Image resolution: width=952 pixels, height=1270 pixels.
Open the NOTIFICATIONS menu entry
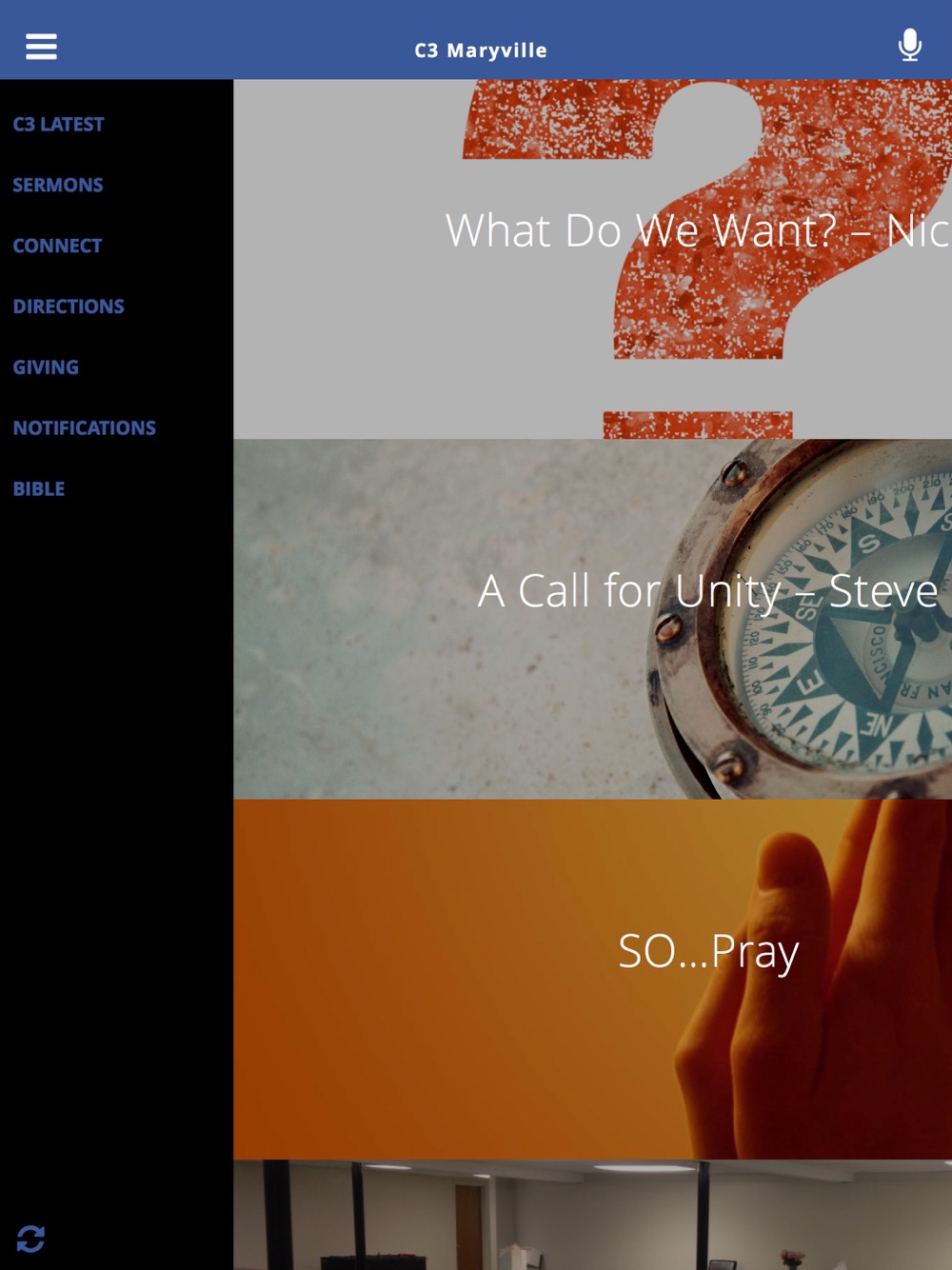[84, 428]
